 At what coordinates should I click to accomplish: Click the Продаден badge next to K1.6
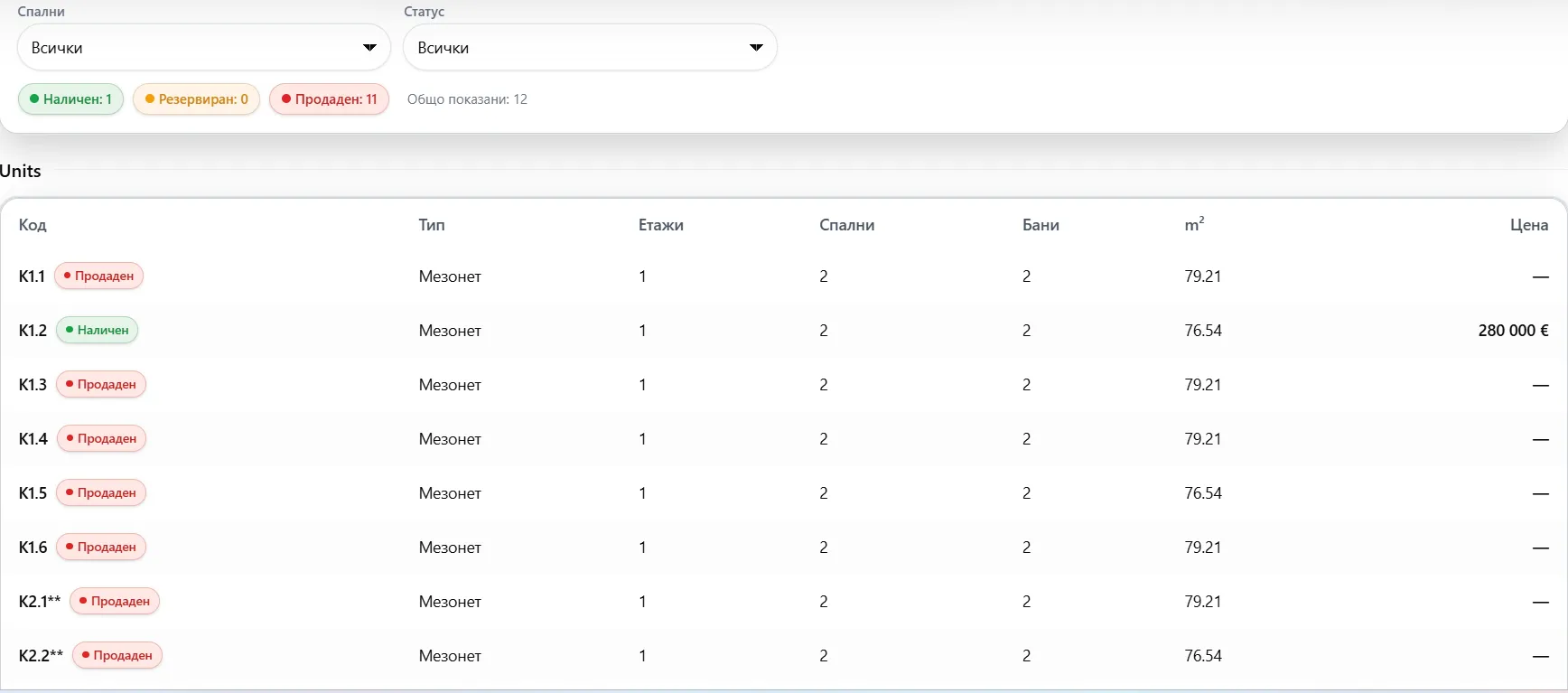(x=101, y=547)
